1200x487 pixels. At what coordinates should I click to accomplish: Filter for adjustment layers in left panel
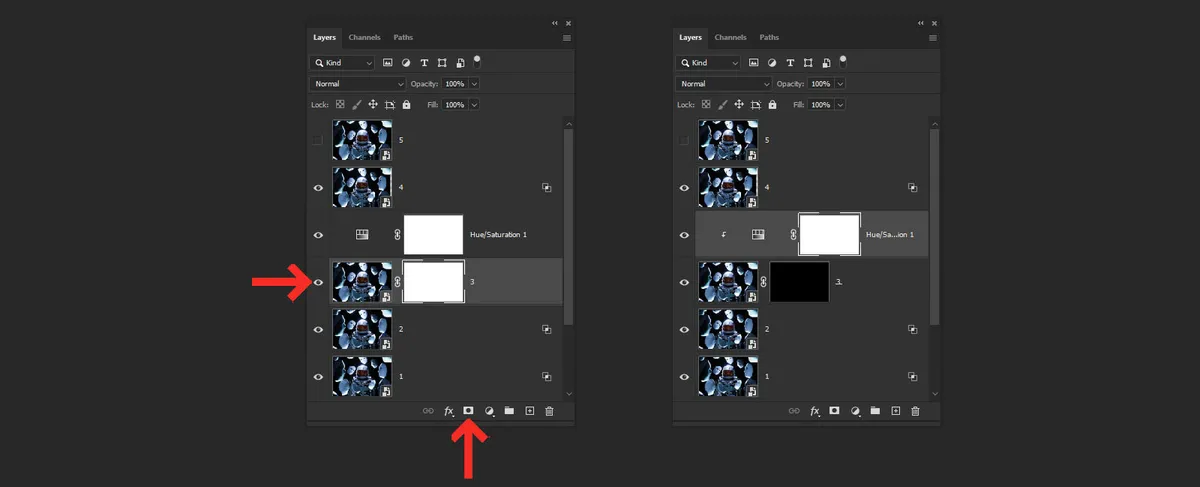[x=406, y=63]
